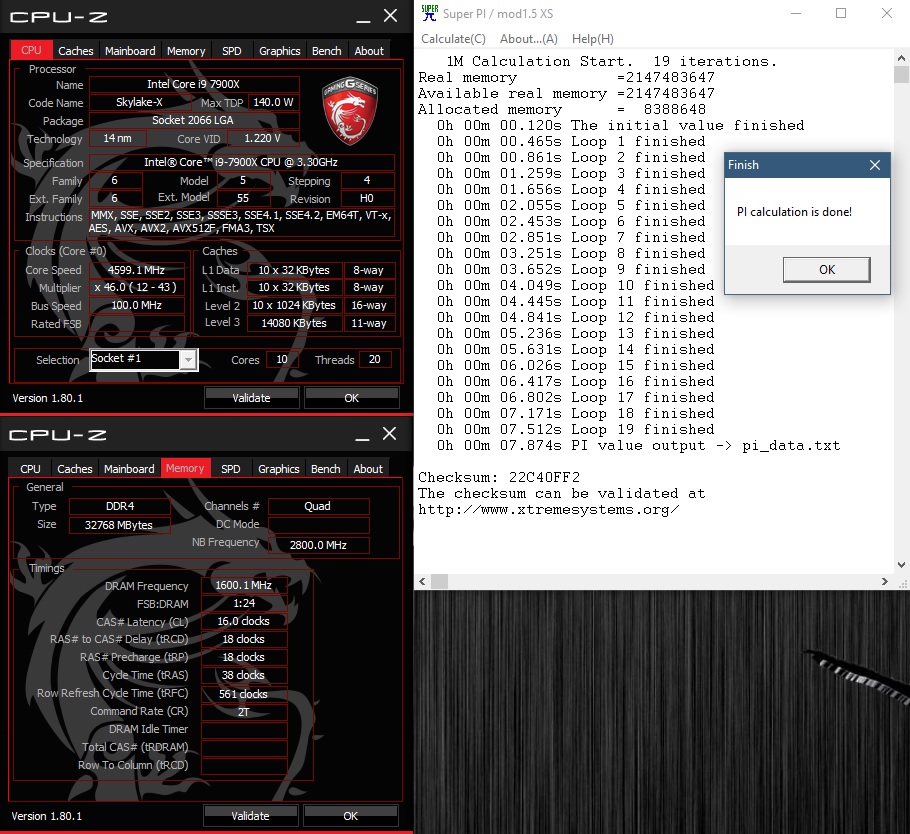Click the memory Size value 32768 MBytes
The height and width of the screenshot is (834, 910).
click(120, 525)
